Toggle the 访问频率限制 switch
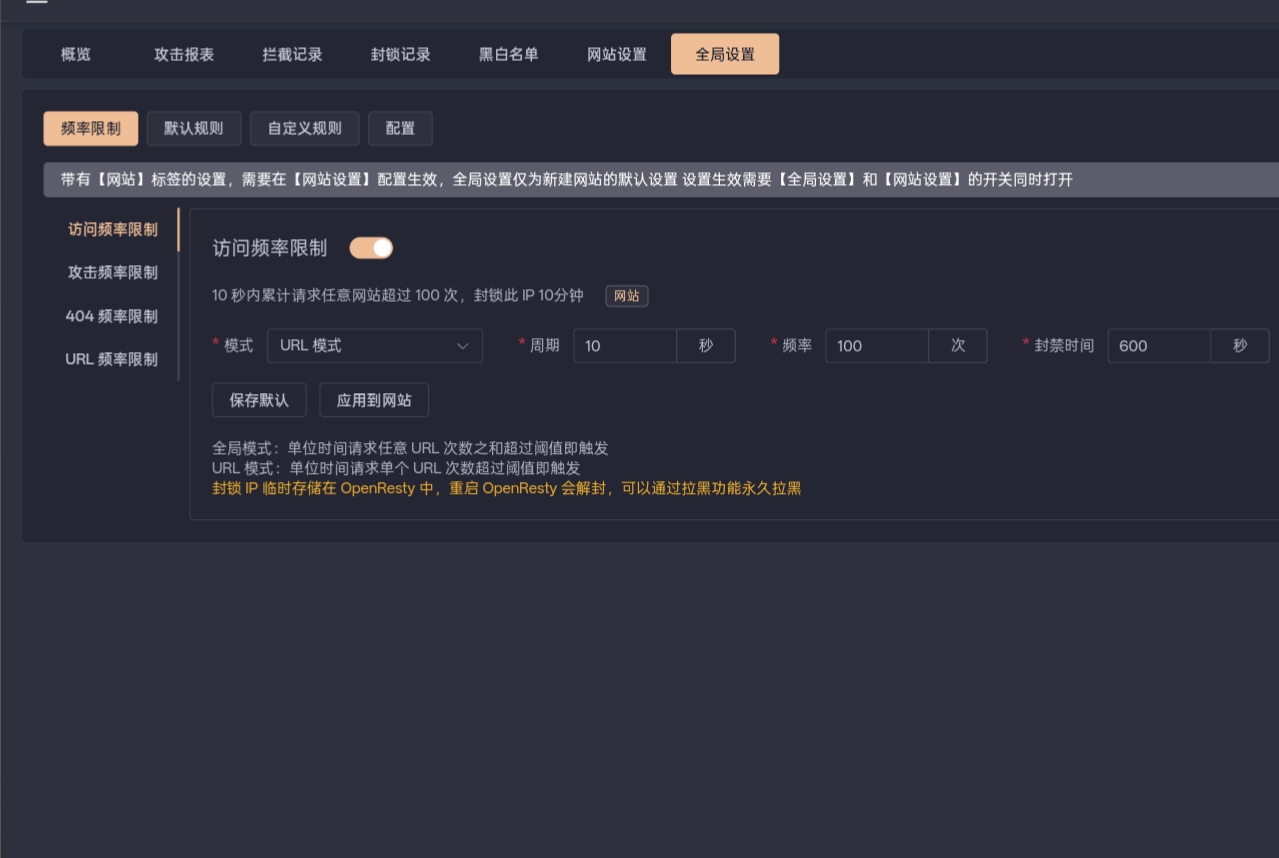1279x858 pixels. [371, 248]
